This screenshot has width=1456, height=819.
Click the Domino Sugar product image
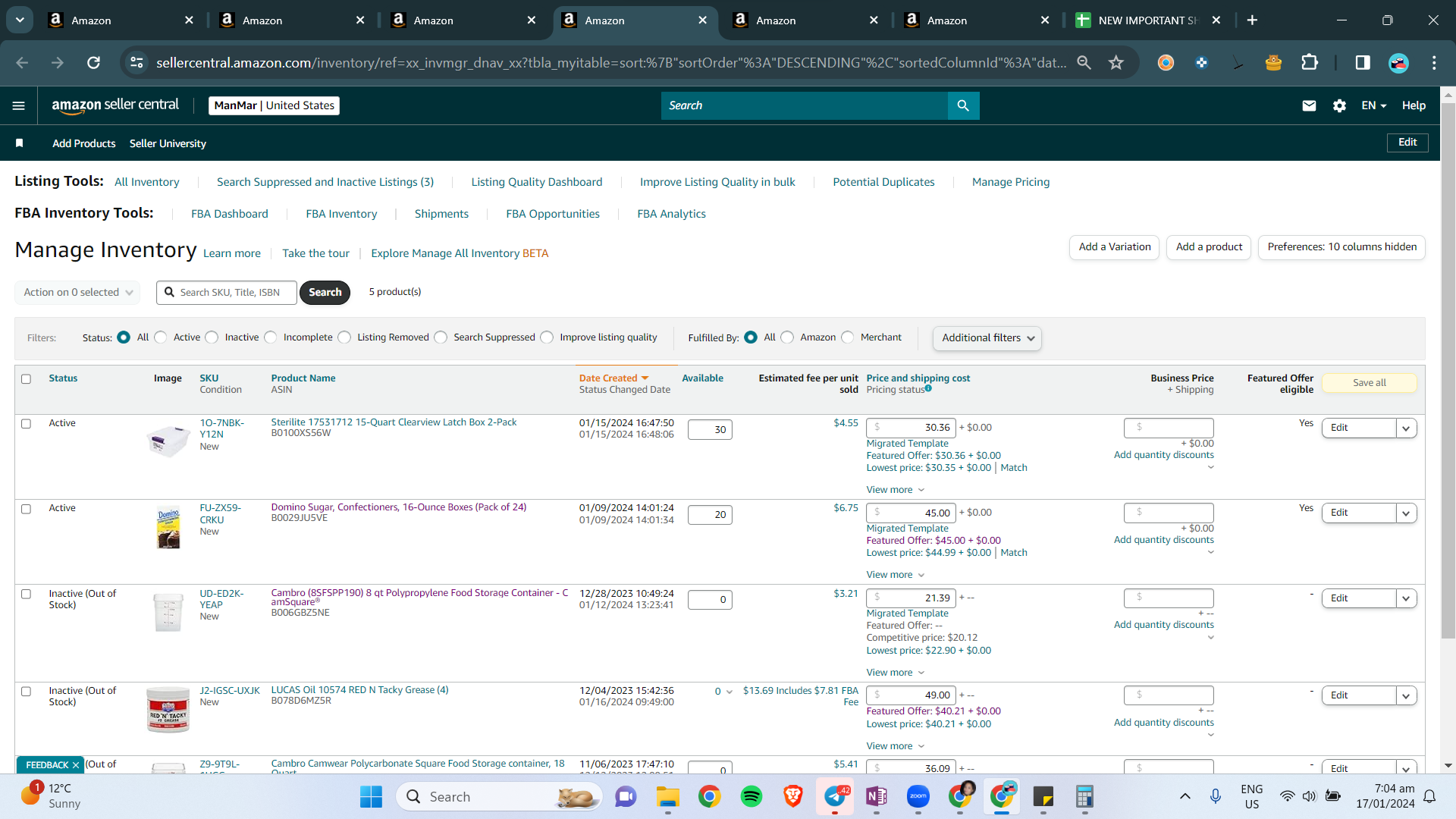[168, 527]
